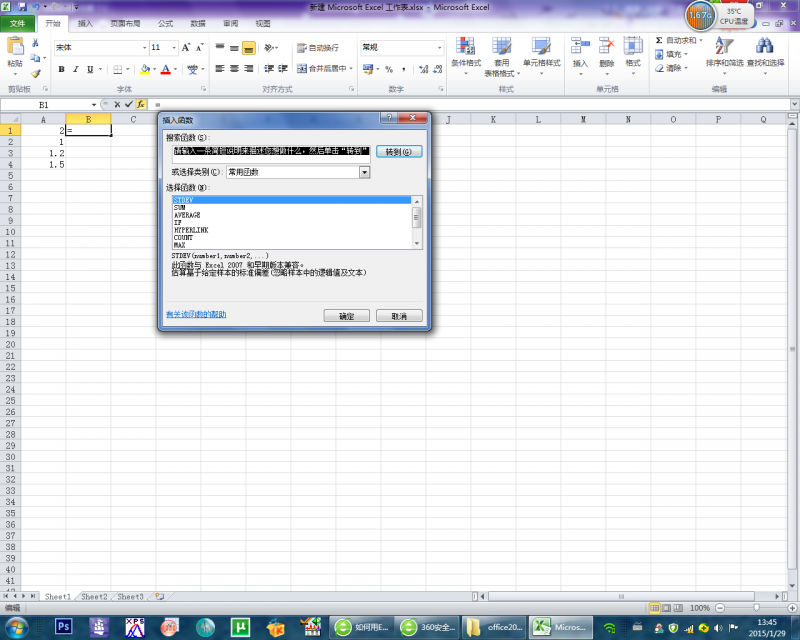
Task: Open the number format dropdown
Action: (439, 47)
